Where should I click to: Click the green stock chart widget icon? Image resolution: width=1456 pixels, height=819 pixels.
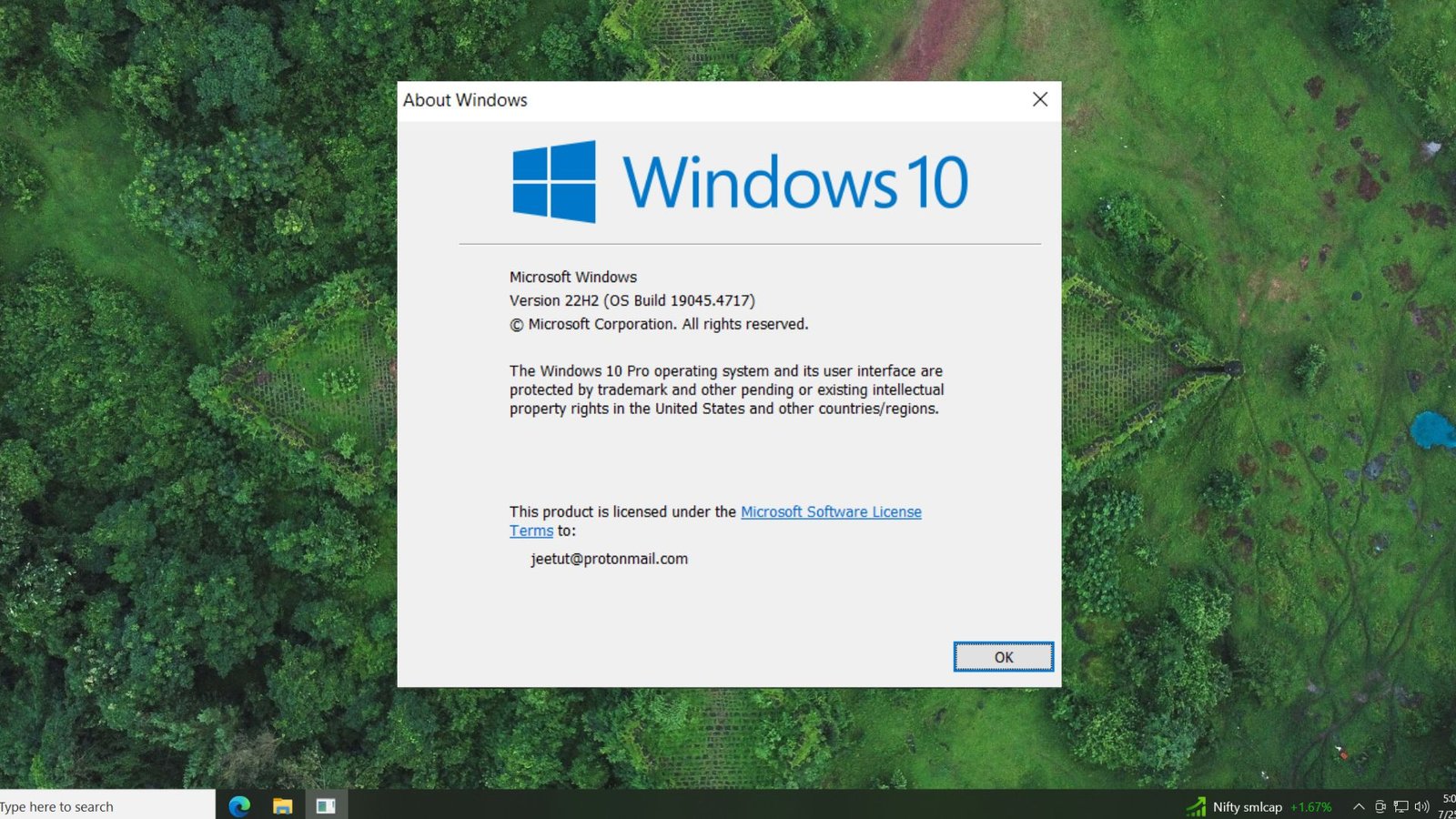(x=1196, y=806)
